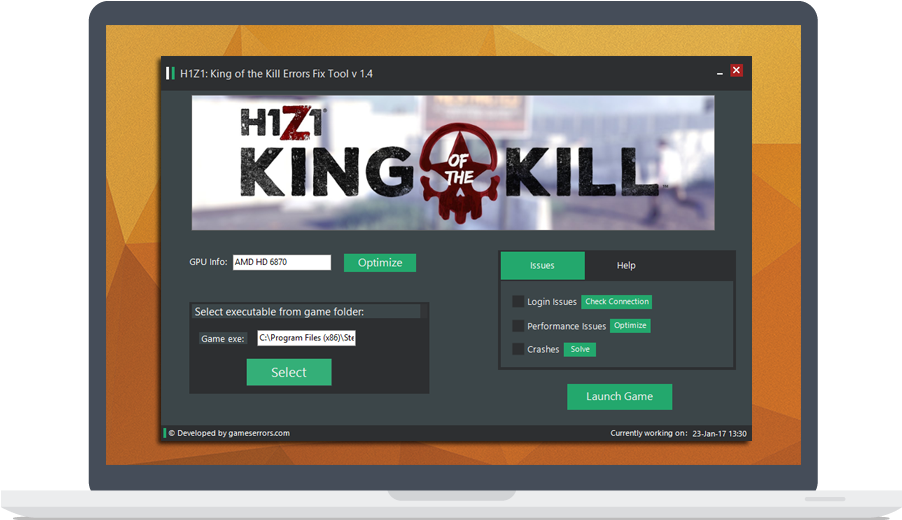The image size is (902, 520).
Task: Enable the Crashes checkbox
Action: tap(518, 349)
